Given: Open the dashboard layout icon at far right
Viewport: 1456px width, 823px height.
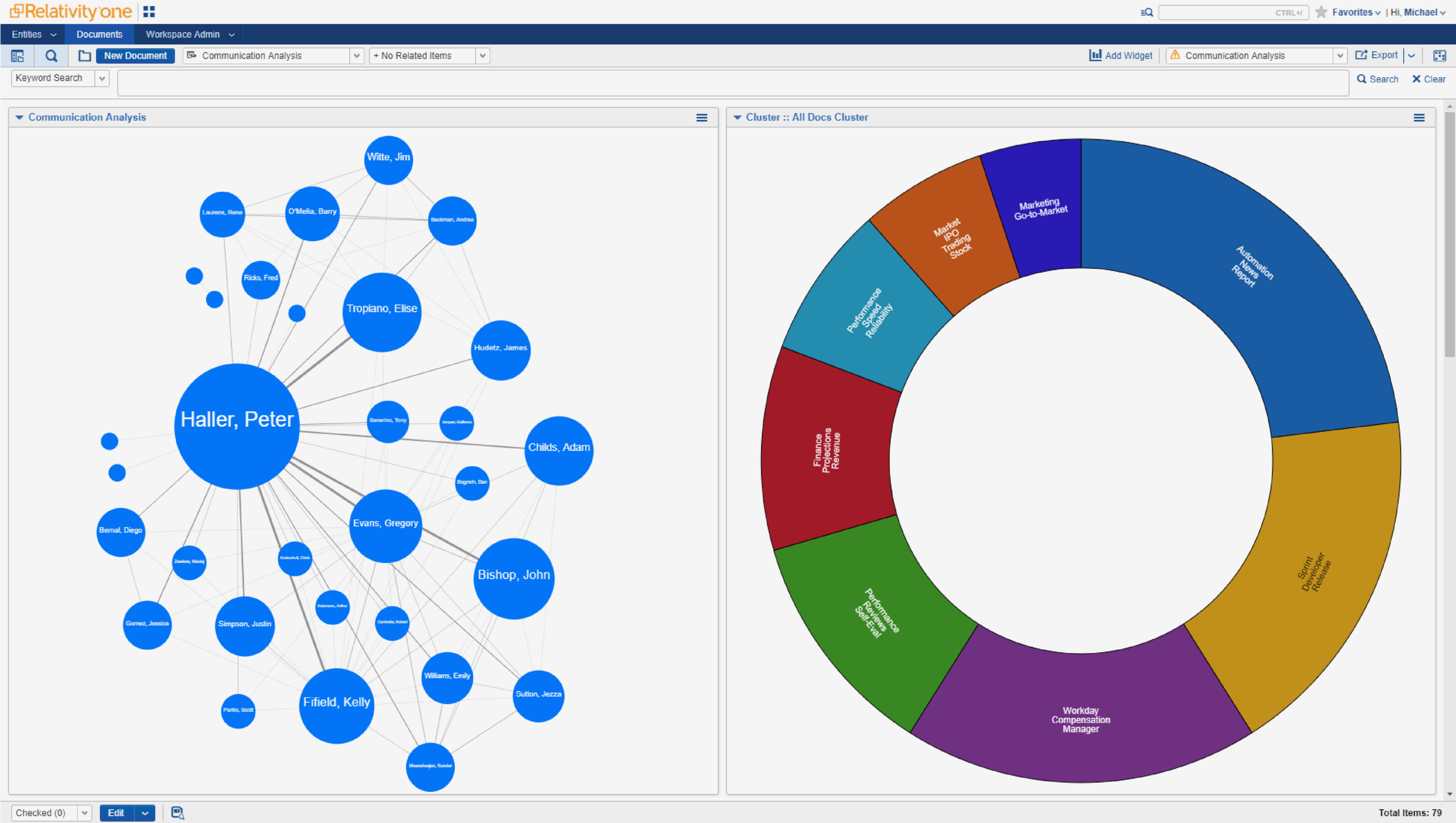Looking at the screenshot, I should click(x=1439, y=55).
